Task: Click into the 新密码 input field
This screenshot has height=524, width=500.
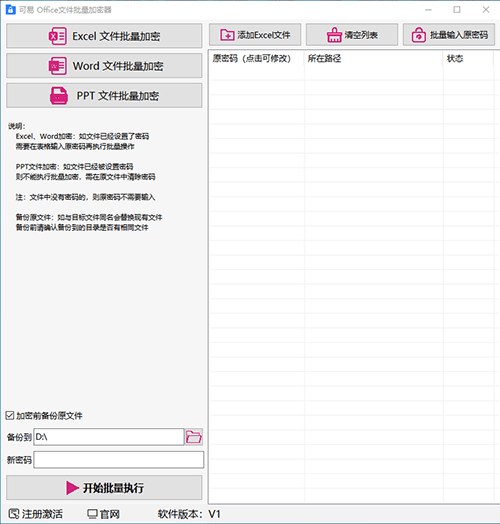Action: coord(119,460)
